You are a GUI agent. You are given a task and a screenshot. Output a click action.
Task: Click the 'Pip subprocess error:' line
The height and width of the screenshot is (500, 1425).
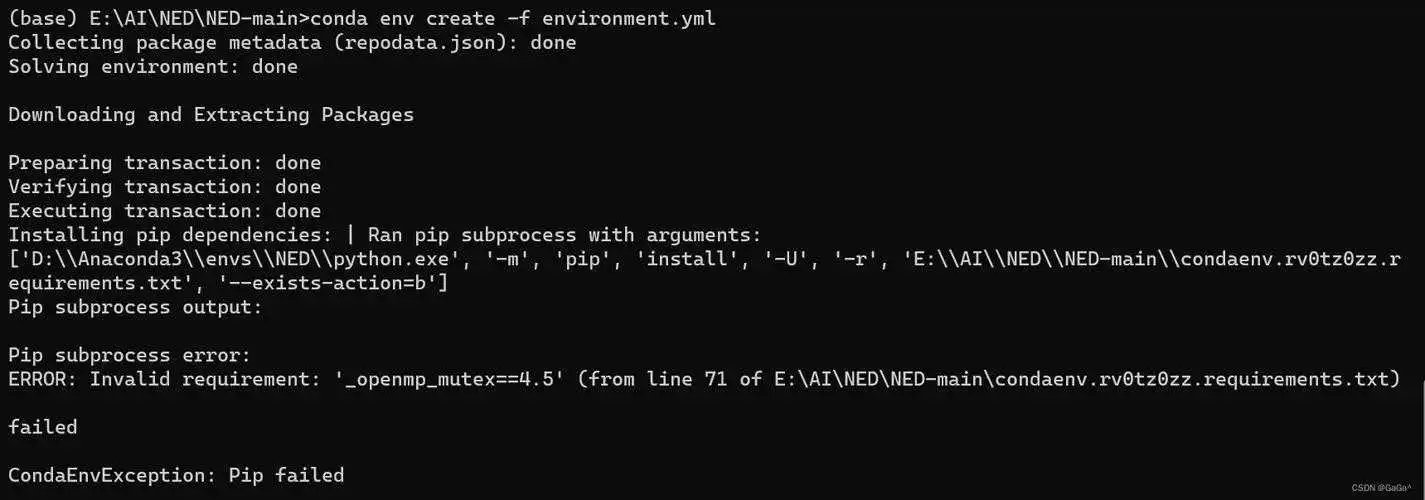[130, 355]
